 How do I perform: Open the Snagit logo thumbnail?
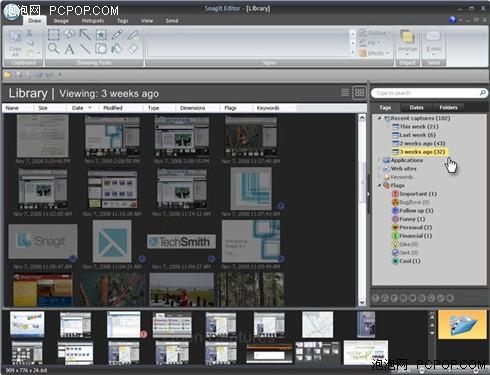pos(43,241)
